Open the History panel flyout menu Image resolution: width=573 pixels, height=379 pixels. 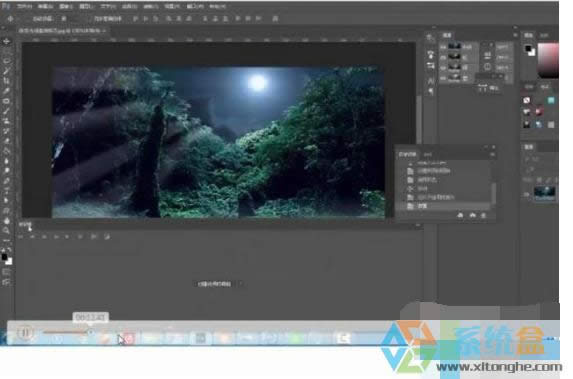point(515,35)
